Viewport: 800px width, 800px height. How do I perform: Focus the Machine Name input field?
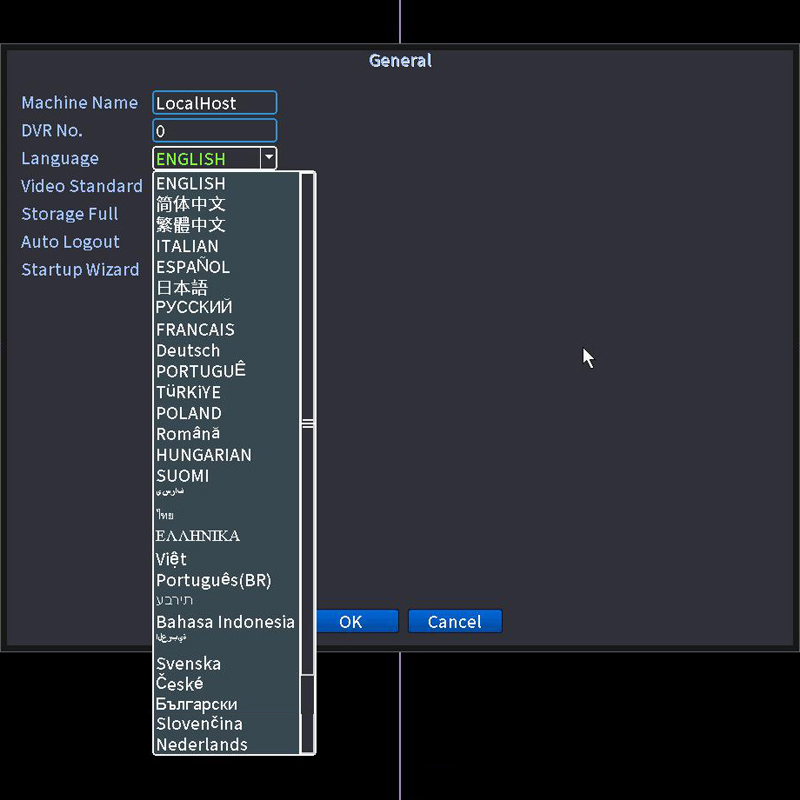214,103
